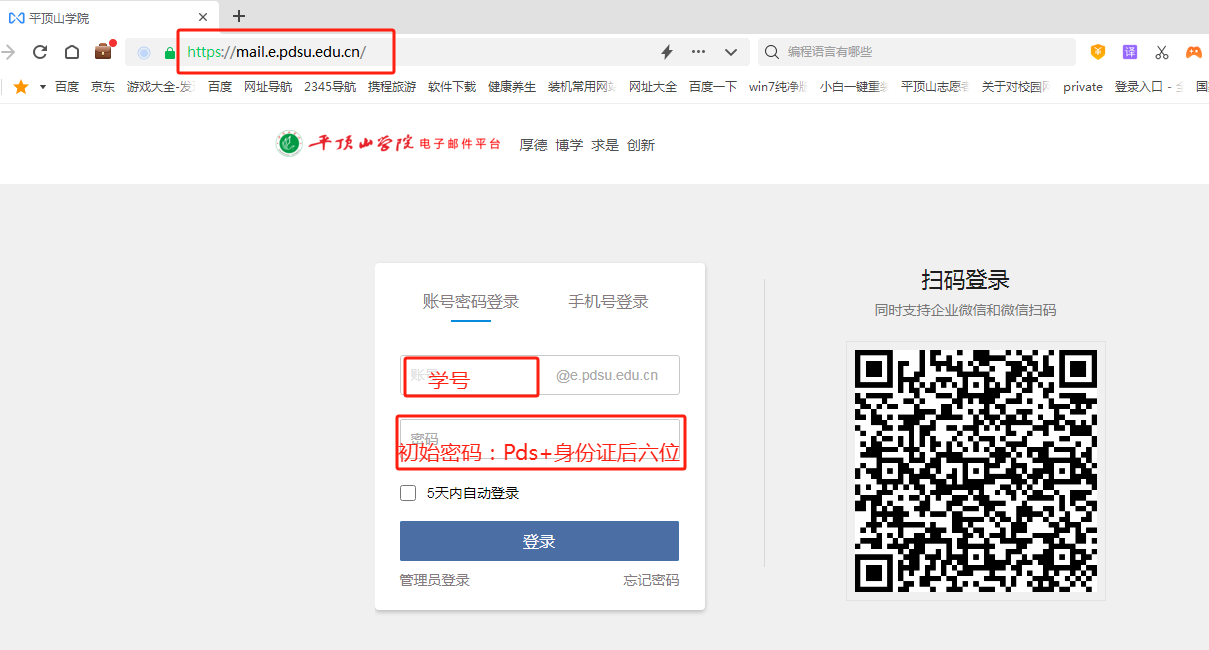Viewport: 1209px width, 650px height.
Task: Click 同时支持企业微信和微信扫码 text
Action: click(965, 311)
